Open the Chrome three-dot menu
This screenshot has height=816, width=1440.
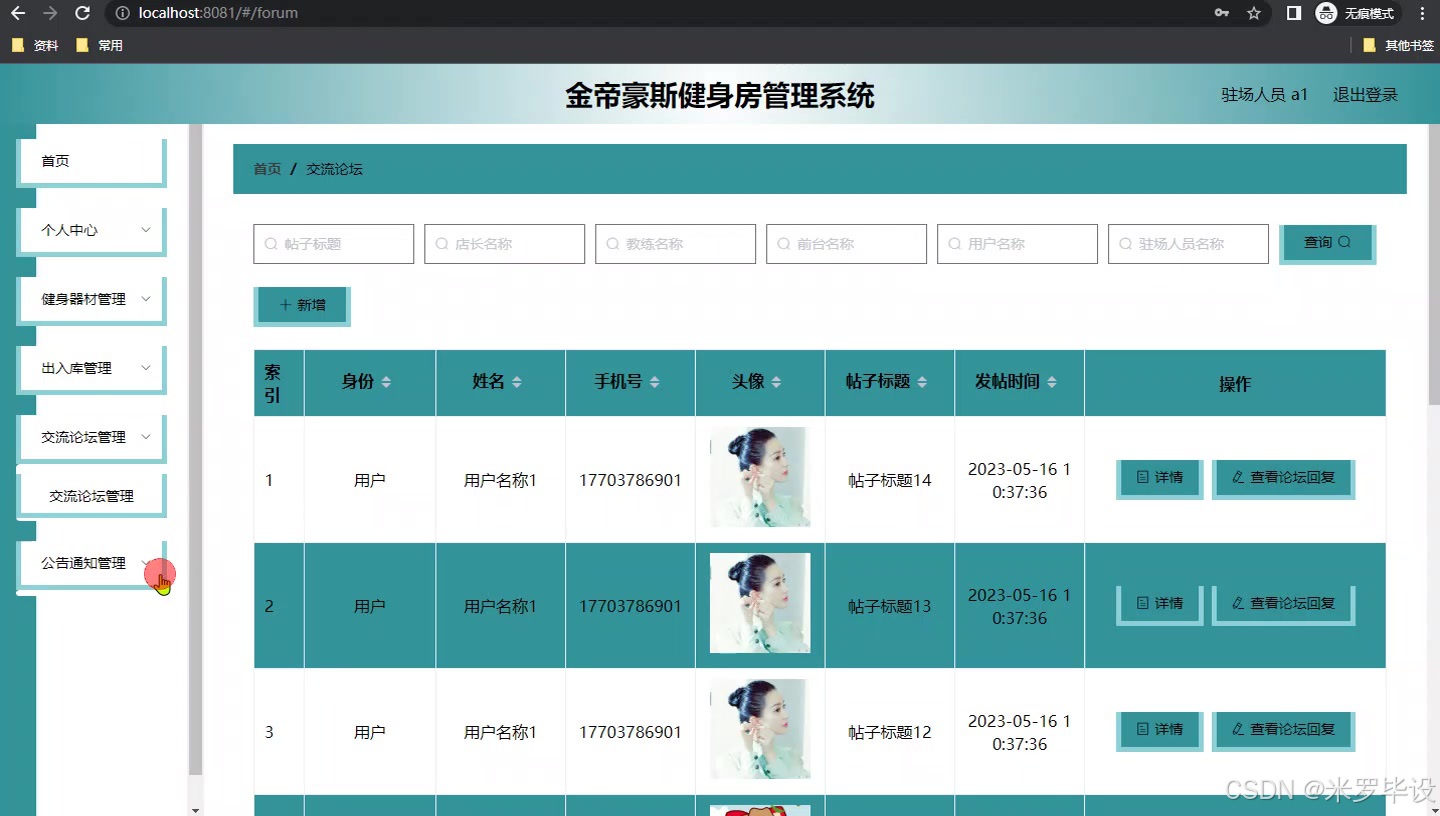[x=1422, y=13]
